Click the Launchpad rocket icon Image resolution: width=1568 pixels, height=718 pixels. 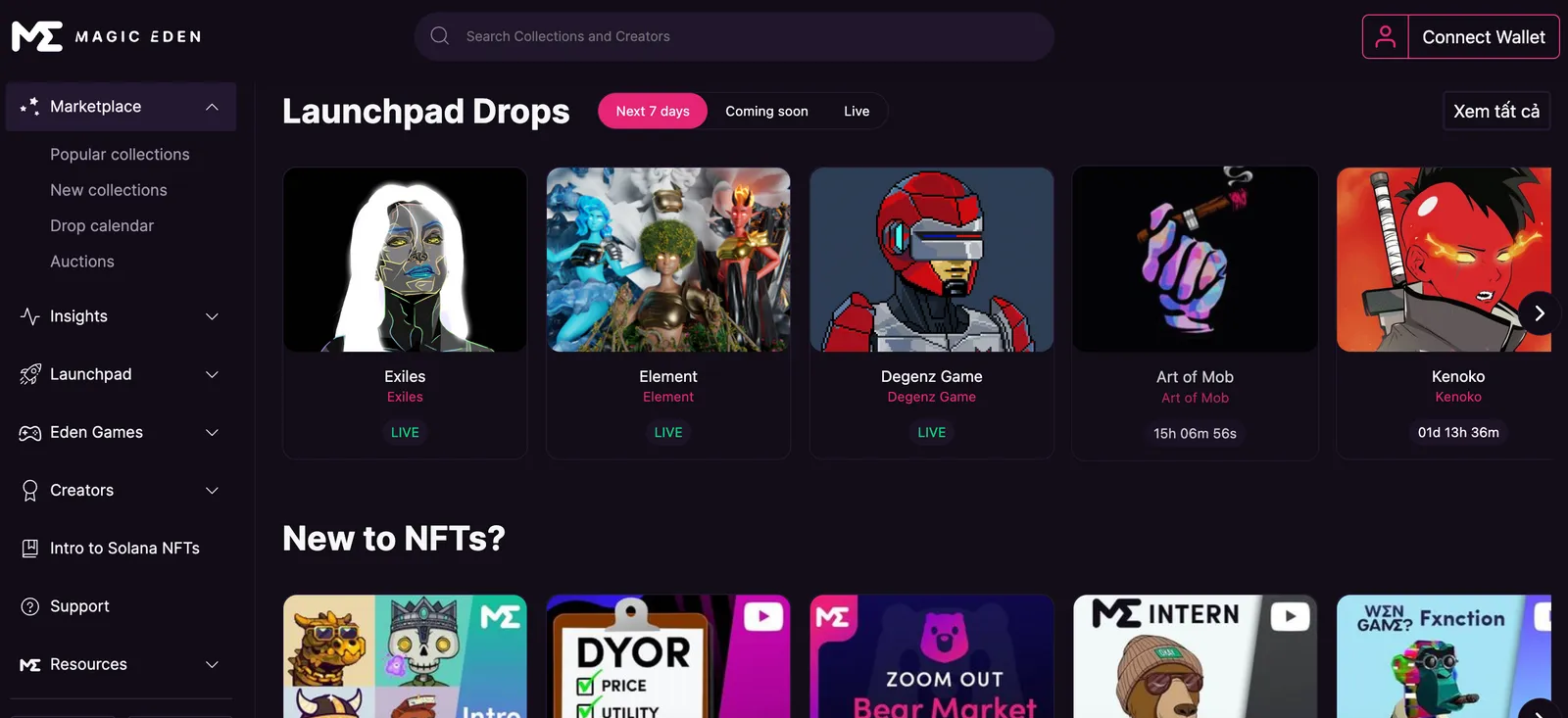coord(30,374)
